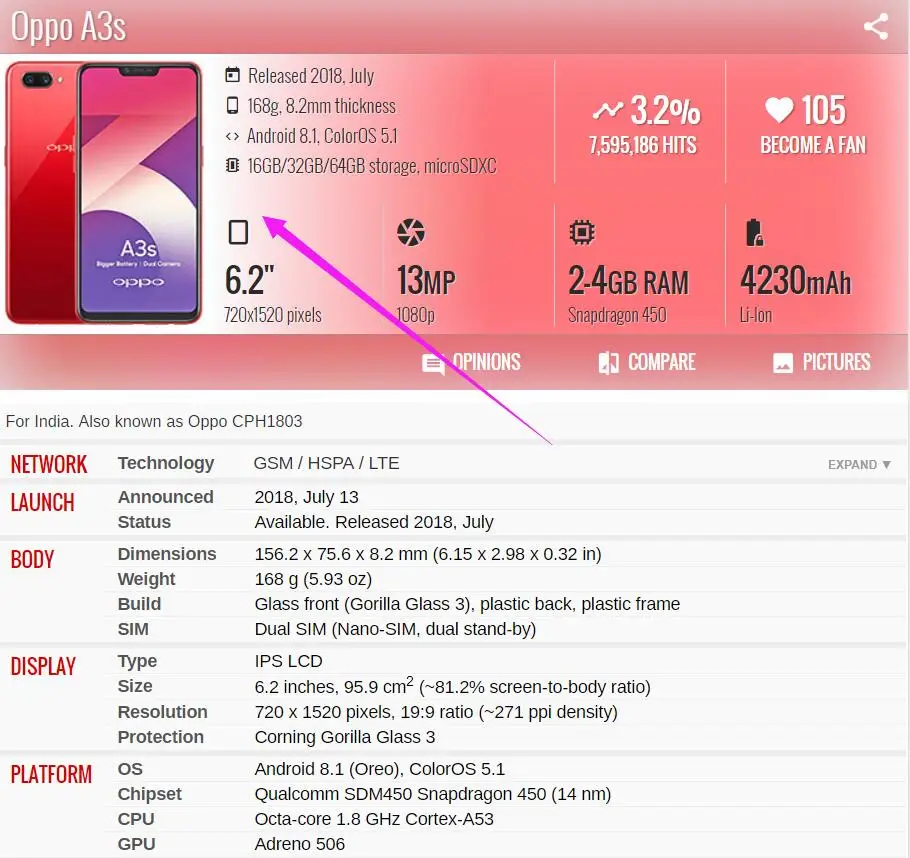Image resolution: width=910 pixels, height=858 pixels.
Task: Click the Compare phones icon
Action: pos(608,363)
